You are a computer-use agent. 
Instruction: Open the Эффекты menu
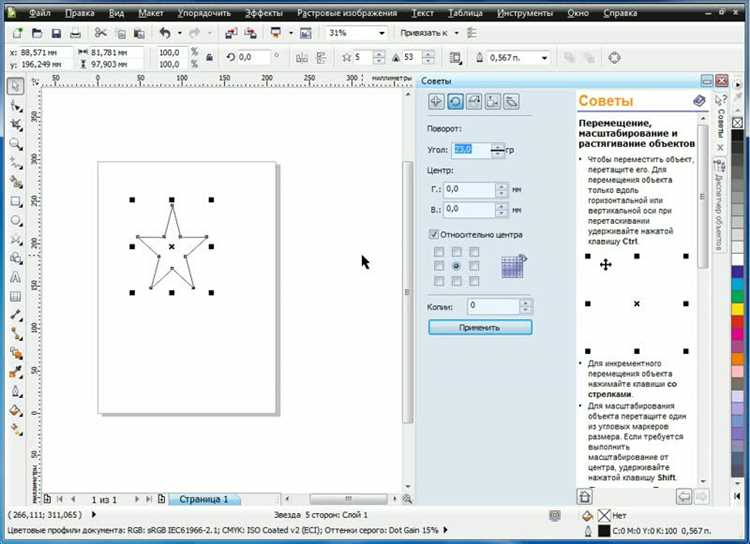[264, 13]
